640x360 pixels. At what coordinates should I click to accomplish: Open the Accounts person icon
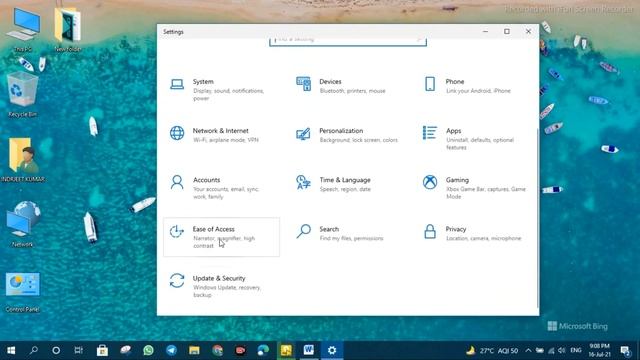177,182
